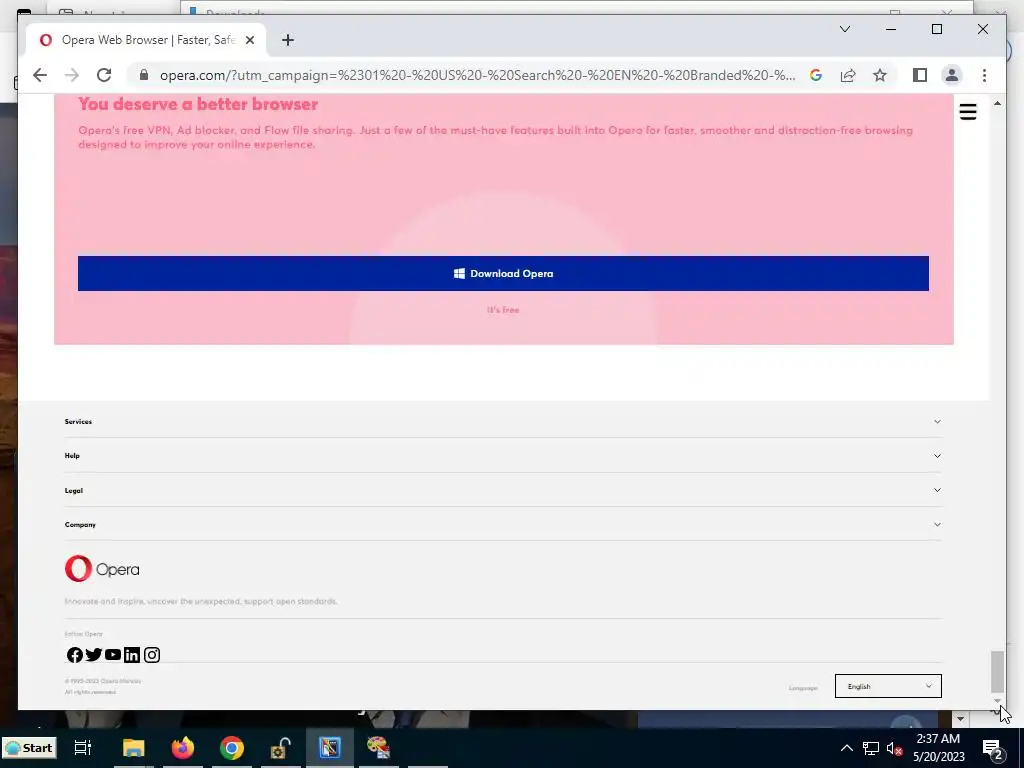Open the Chrome profile avatar
1024x768 pixels.
[952, 75]
